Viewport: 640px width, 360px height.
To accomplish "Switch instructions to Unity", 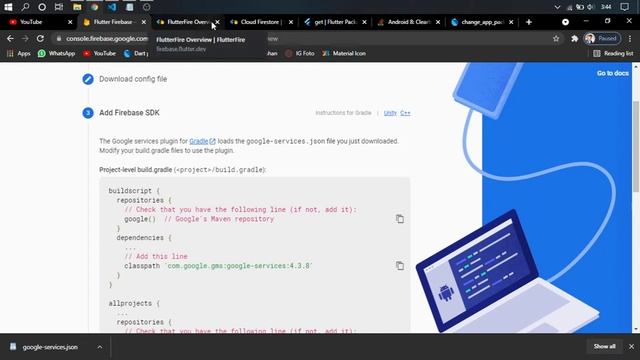I will pos(390,113).
